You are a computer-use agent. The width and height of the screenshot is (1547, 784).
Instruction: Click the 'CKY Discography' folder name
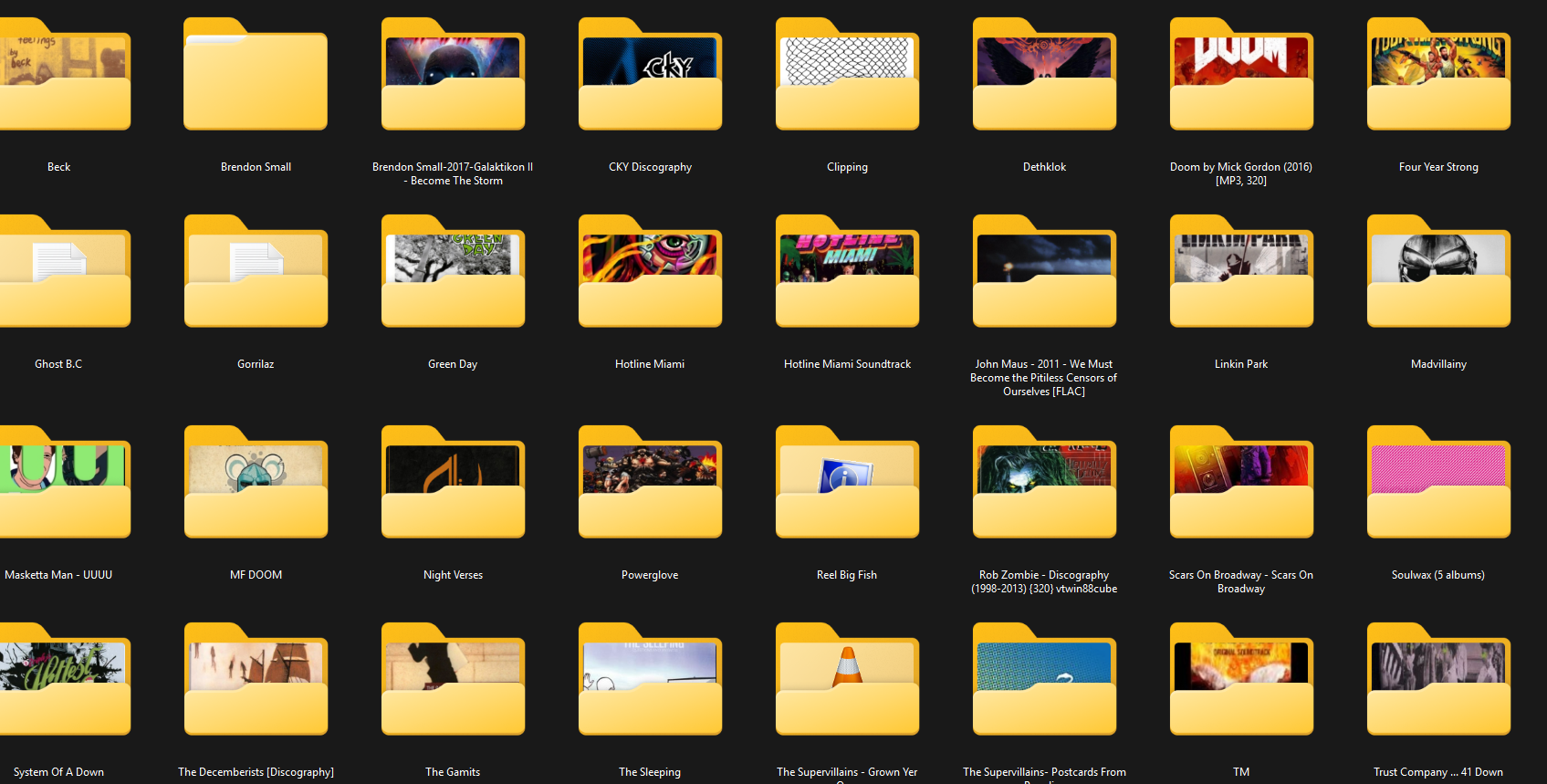(650, 167)
